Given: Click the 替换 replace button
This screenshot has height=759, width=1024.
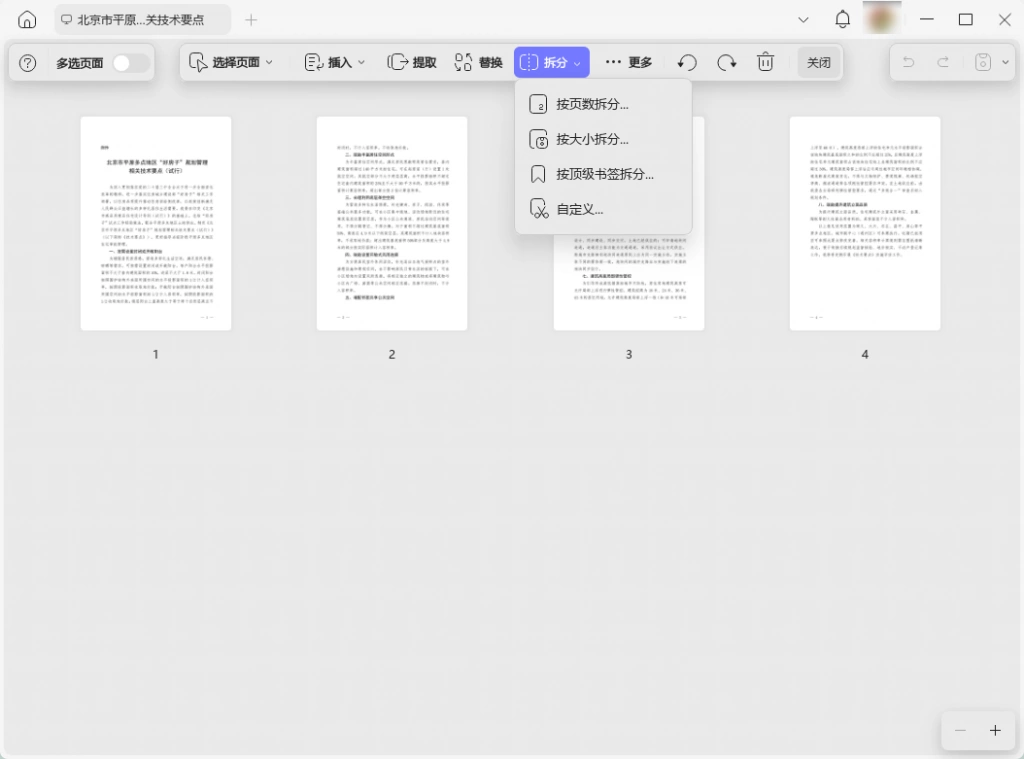Looking at the screenshot, I should [479, 62].
